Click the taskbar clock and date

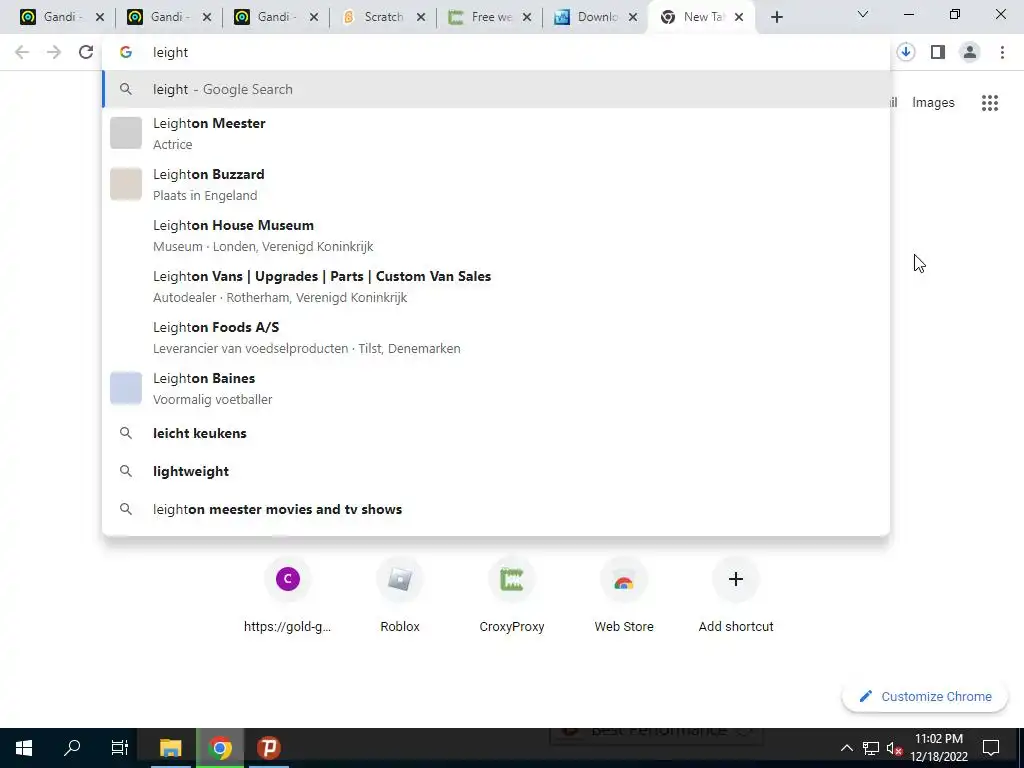point(938,748)
